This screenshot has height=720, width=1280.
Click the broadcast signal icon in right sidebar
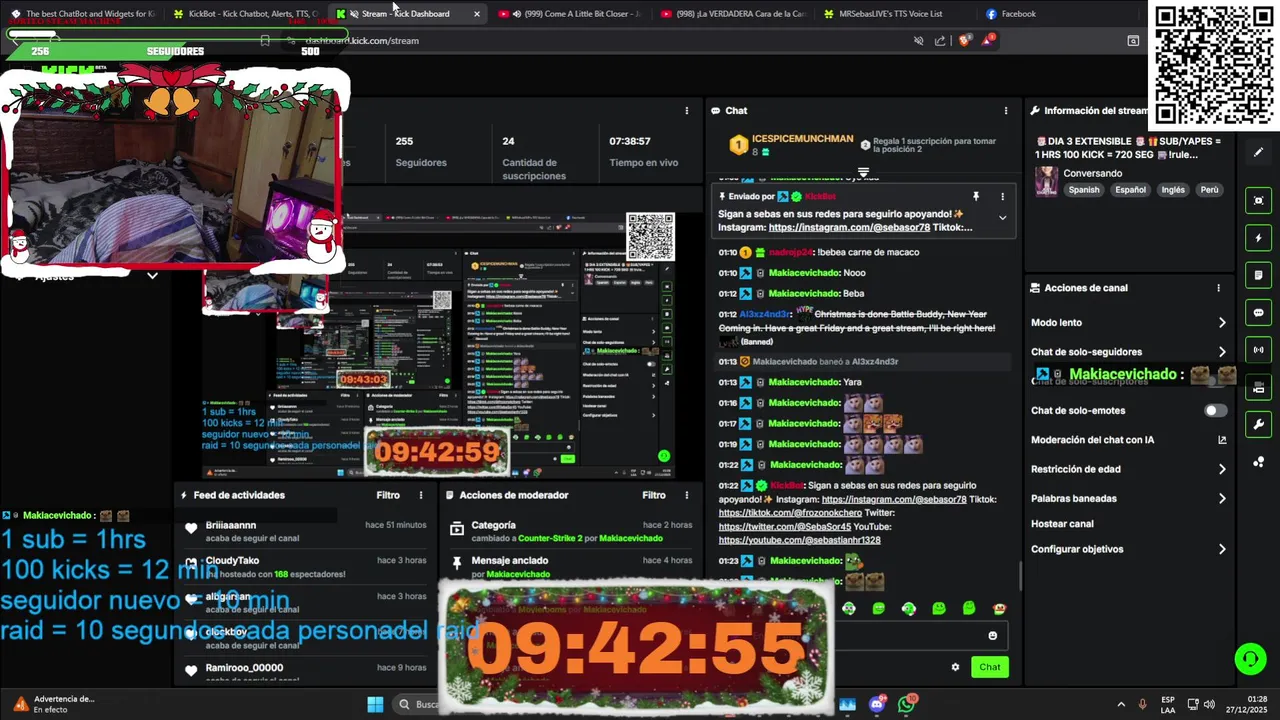click(x=1259, y=350)
